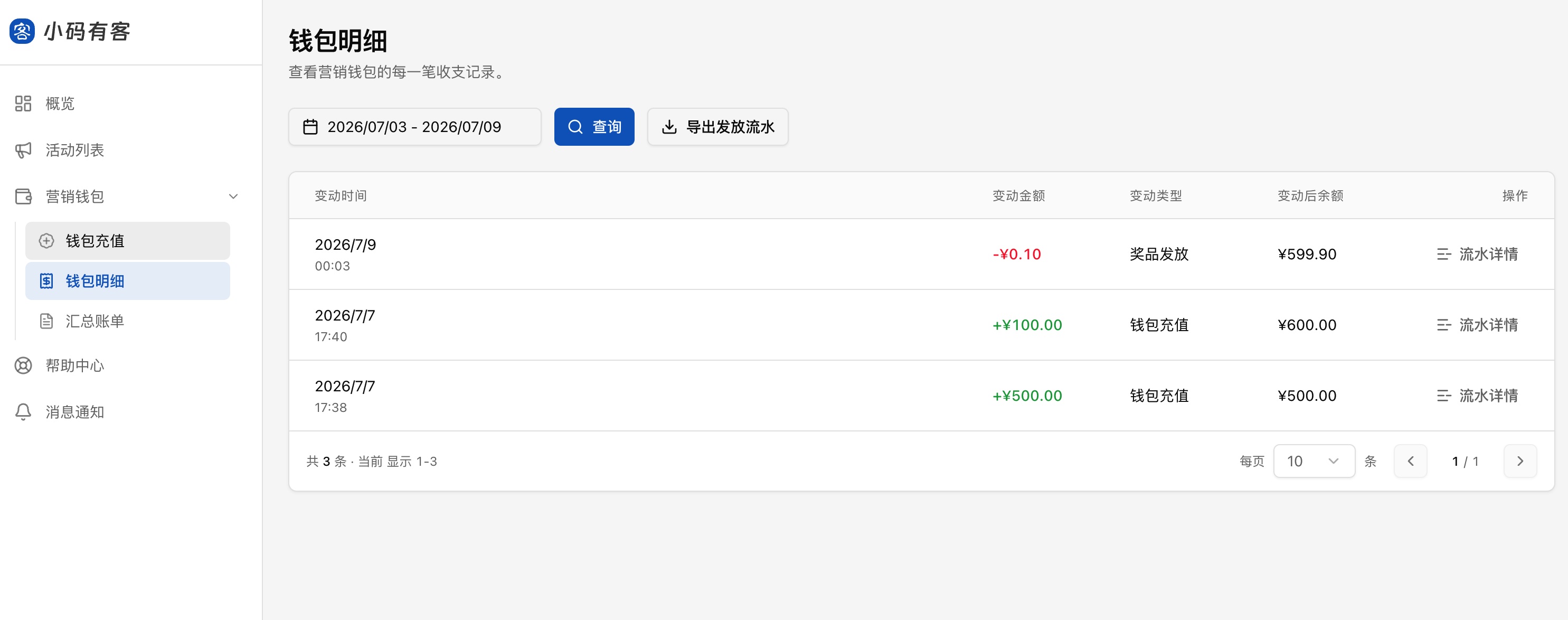
Task: Click 营销钱包 menu label
Action: 74,196
